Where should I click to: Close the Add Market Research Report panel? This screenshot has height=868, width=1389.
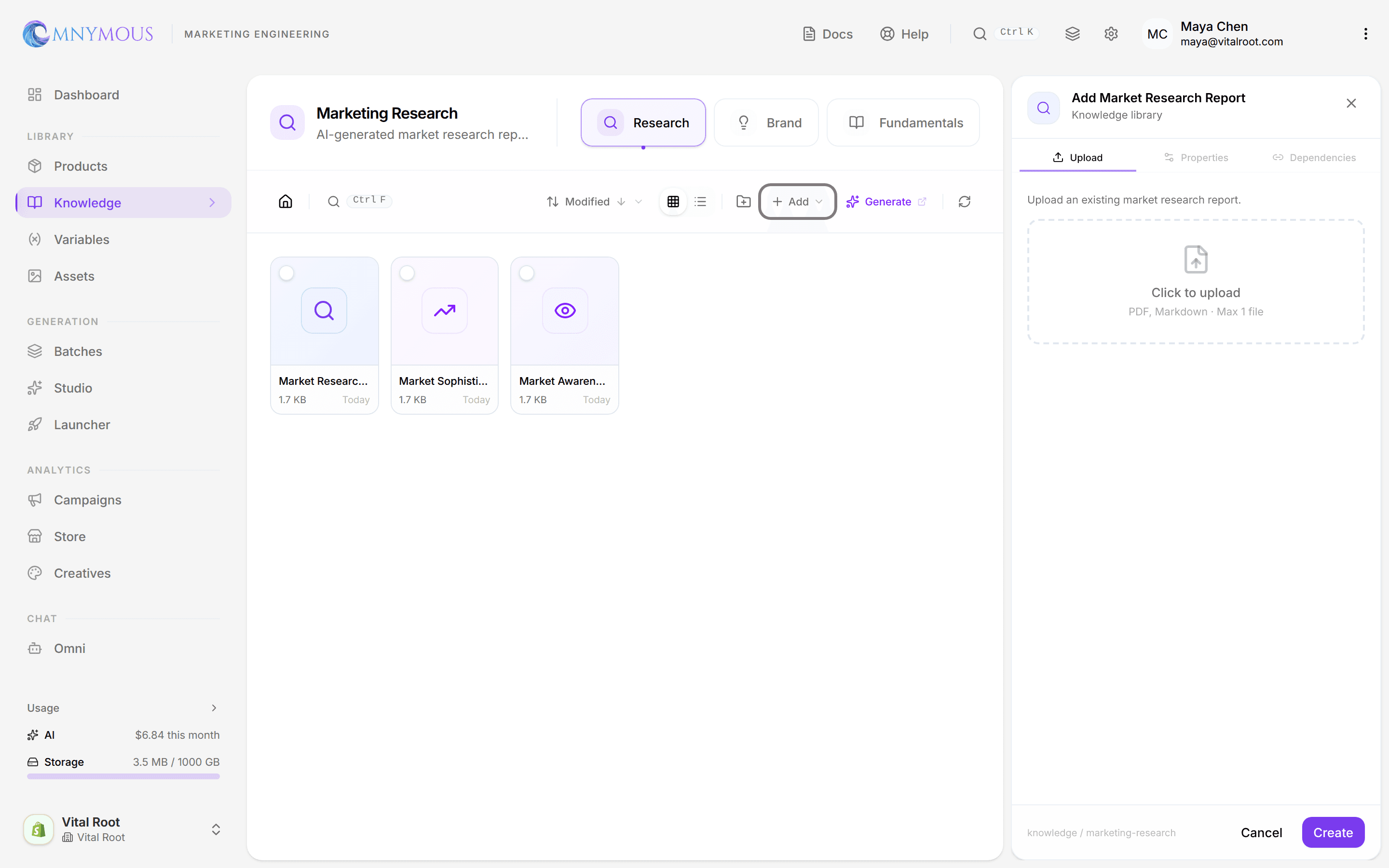(x=1351, y=103)
